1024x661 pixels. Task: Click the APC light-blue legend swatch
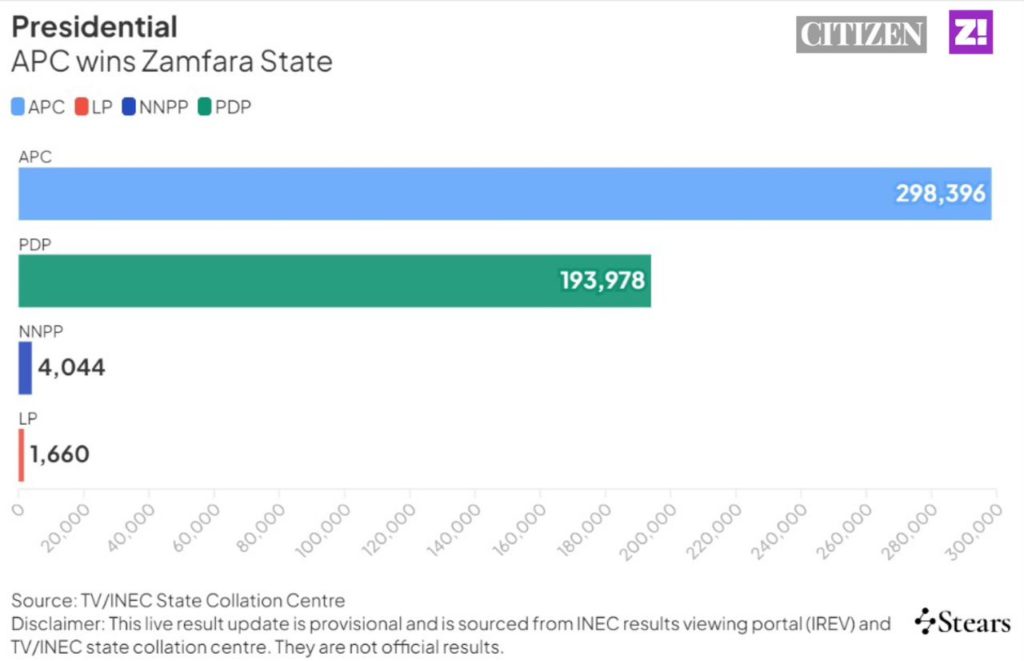(x=18, y=106)
